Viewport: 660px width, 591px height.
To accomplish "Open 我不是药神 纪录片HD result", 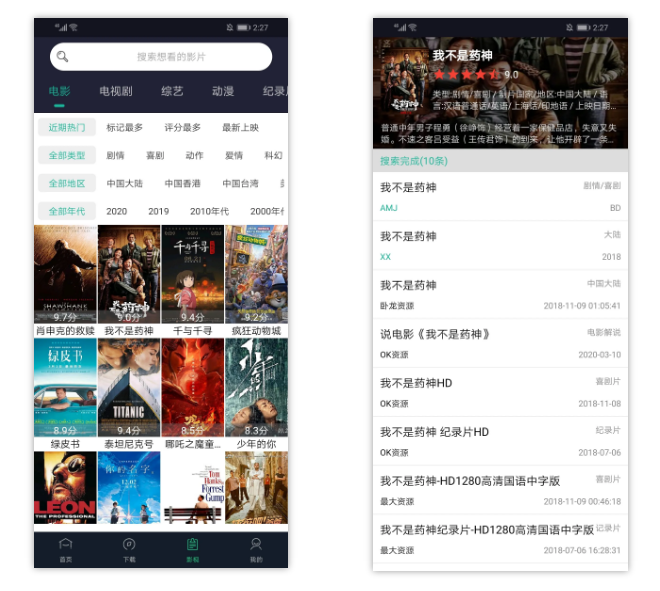I will [x=500, y=441].
